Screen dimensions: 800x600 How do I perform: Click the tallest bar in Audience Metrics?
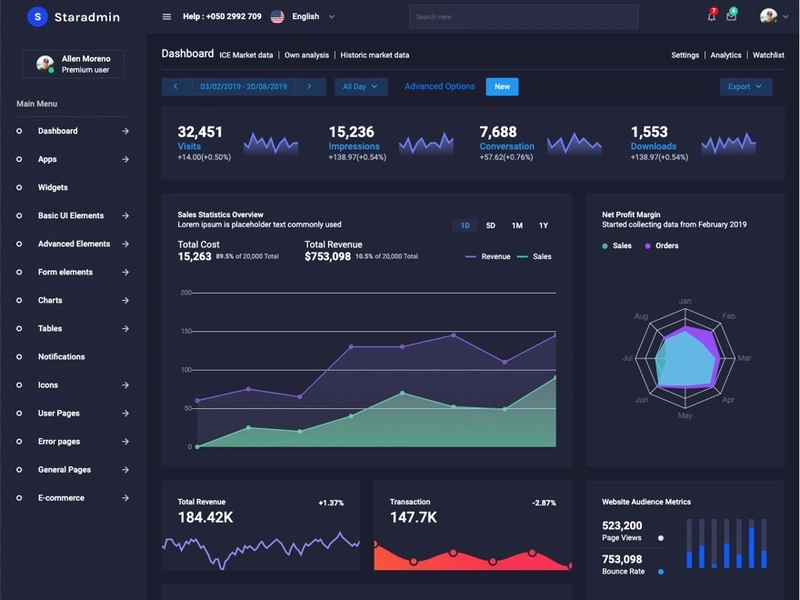coord(751,547)
